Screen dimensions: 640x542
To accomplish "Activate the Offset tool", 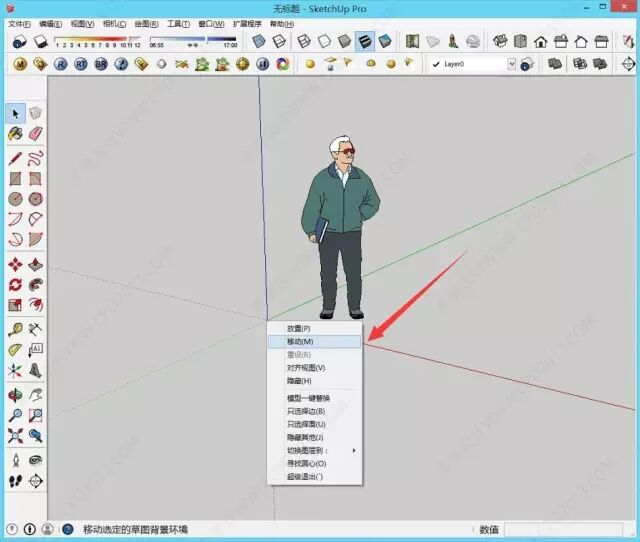I will (x=36, y=304).
